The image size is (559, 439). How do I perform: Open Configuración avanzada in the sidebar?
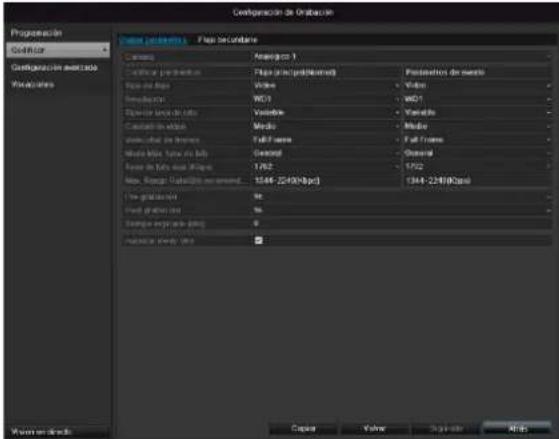[54, 67]
